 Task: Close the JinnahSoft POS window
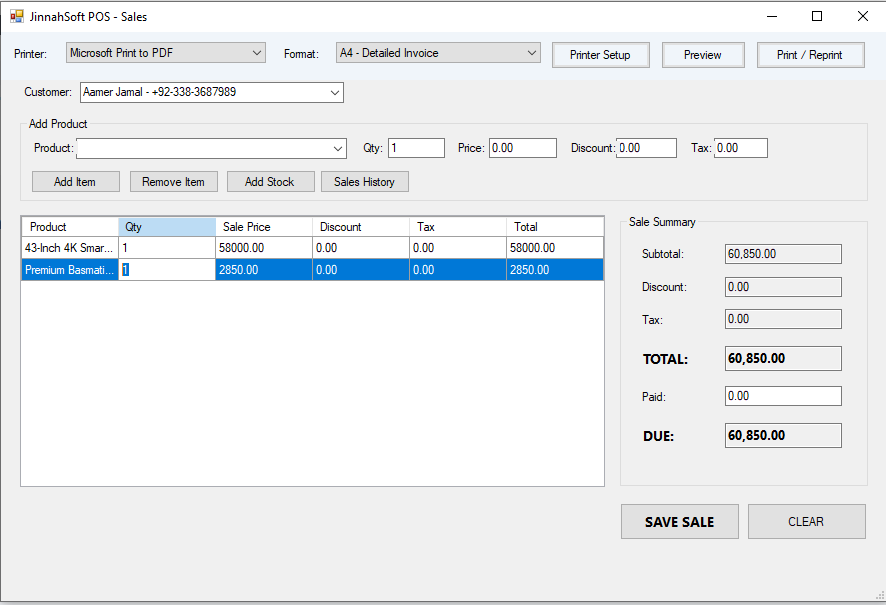863,16
